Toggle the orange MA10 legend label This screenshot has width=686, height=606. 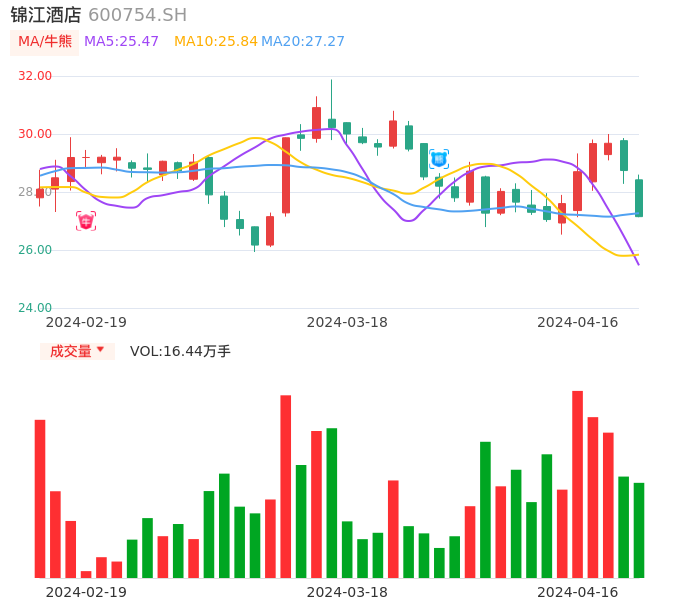click(x=215, y=42)
